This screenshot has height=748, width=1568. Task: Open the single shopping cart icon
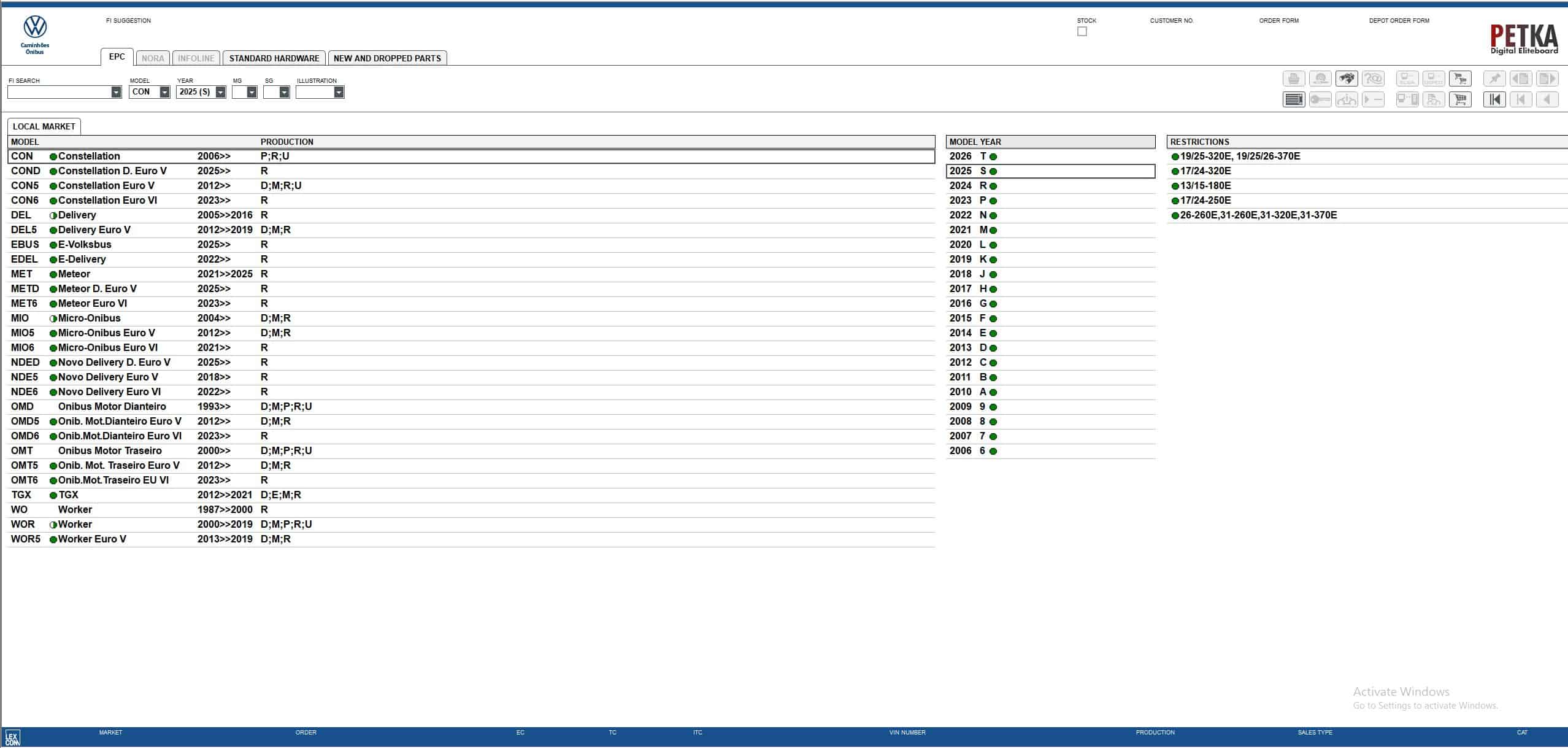pyautogui.click(x=1460, y=99)
